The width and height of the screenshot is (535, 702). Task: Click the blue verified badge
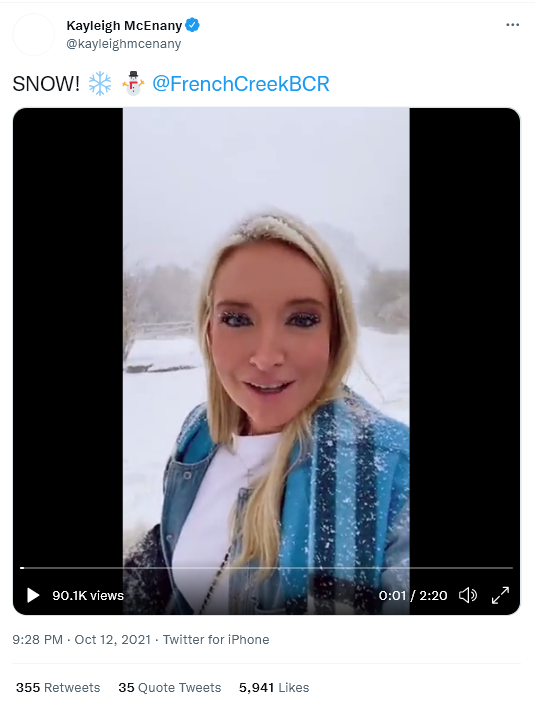click(x=192, y=25)
